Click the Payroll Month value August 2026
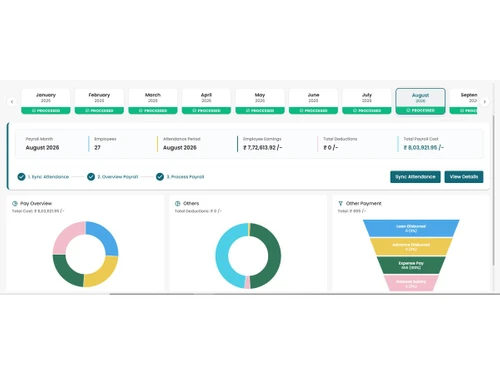The width and height of the screenshot is (500, 375). [x=42, y=148]
